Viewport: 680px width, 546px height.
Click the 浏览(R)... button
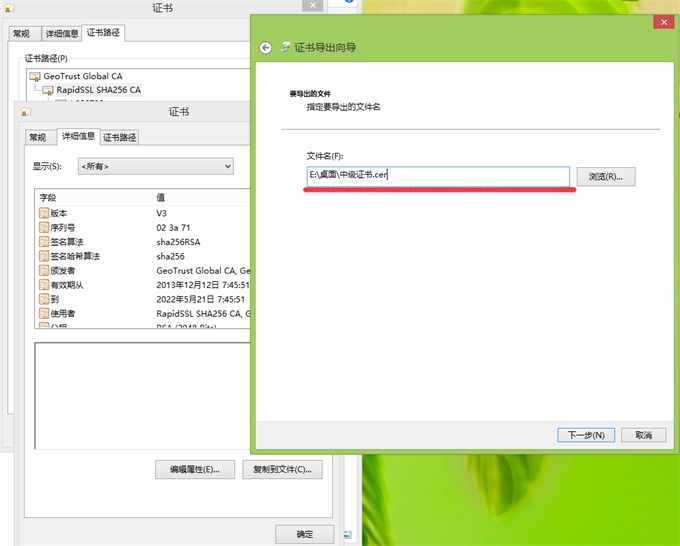(606, 177)
